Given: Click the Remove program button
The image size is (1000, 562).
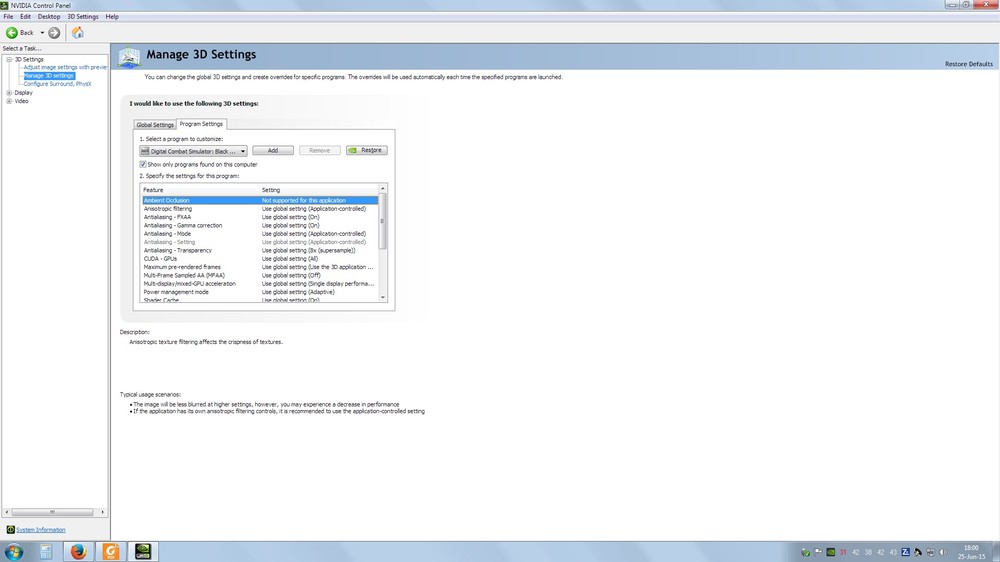Looking at the screenshot, I should point(320,151).
